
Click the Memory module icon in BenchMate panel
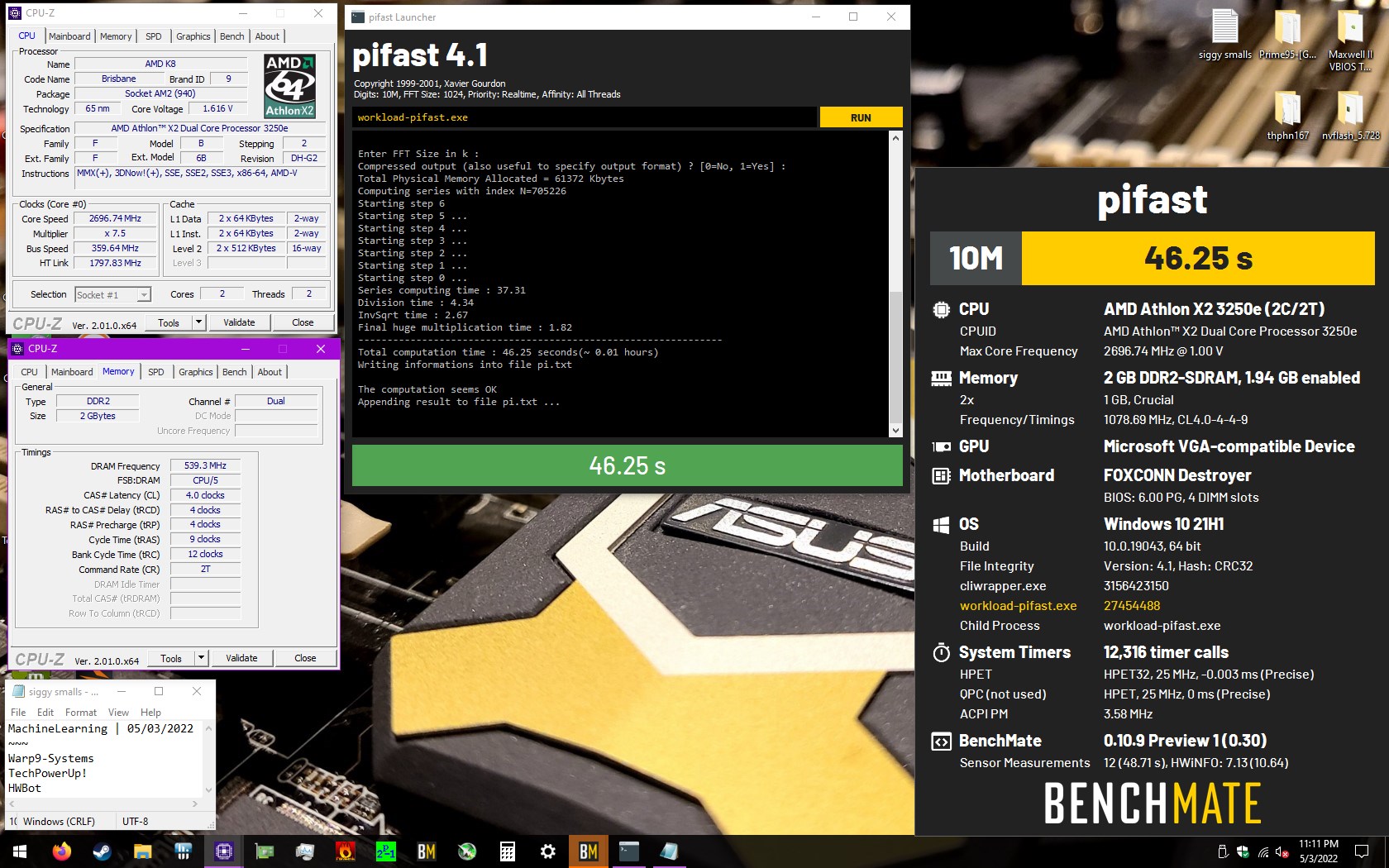coord(941,379)
